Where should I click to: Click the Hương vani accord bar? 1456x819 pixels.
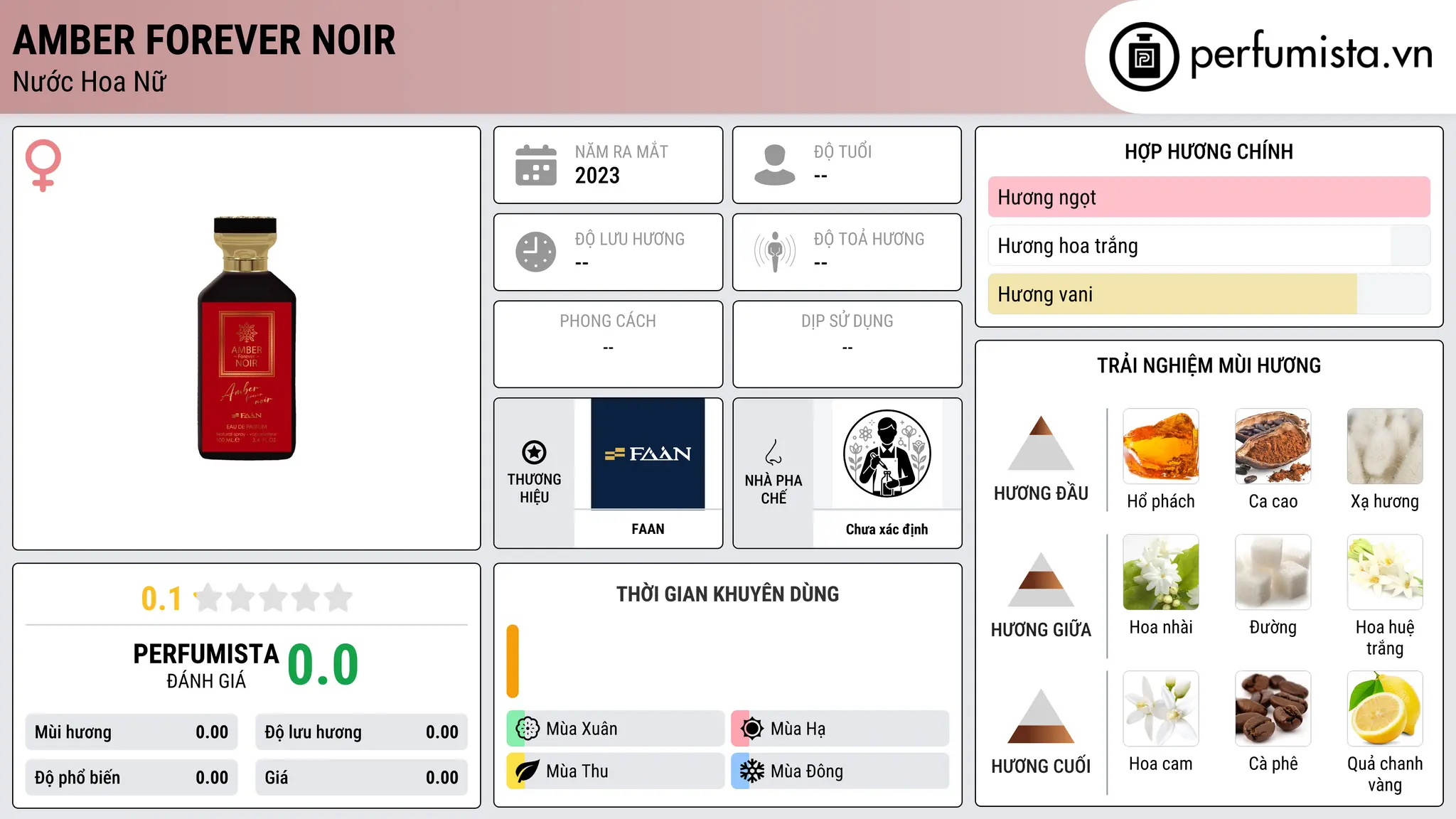pyautogui.click(x=1209, y=294)
